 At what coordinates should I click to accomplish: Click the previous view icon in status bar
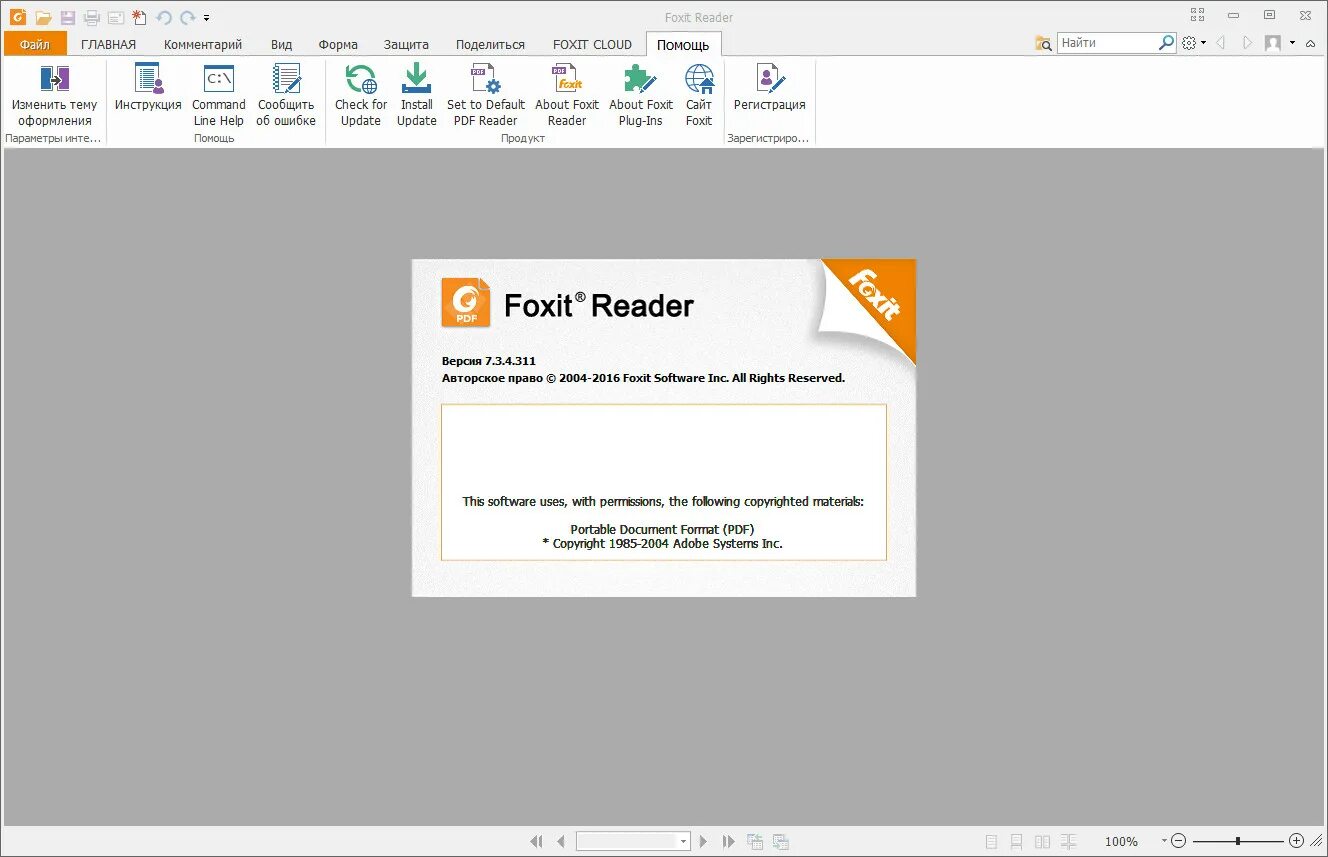pos(755,842)
